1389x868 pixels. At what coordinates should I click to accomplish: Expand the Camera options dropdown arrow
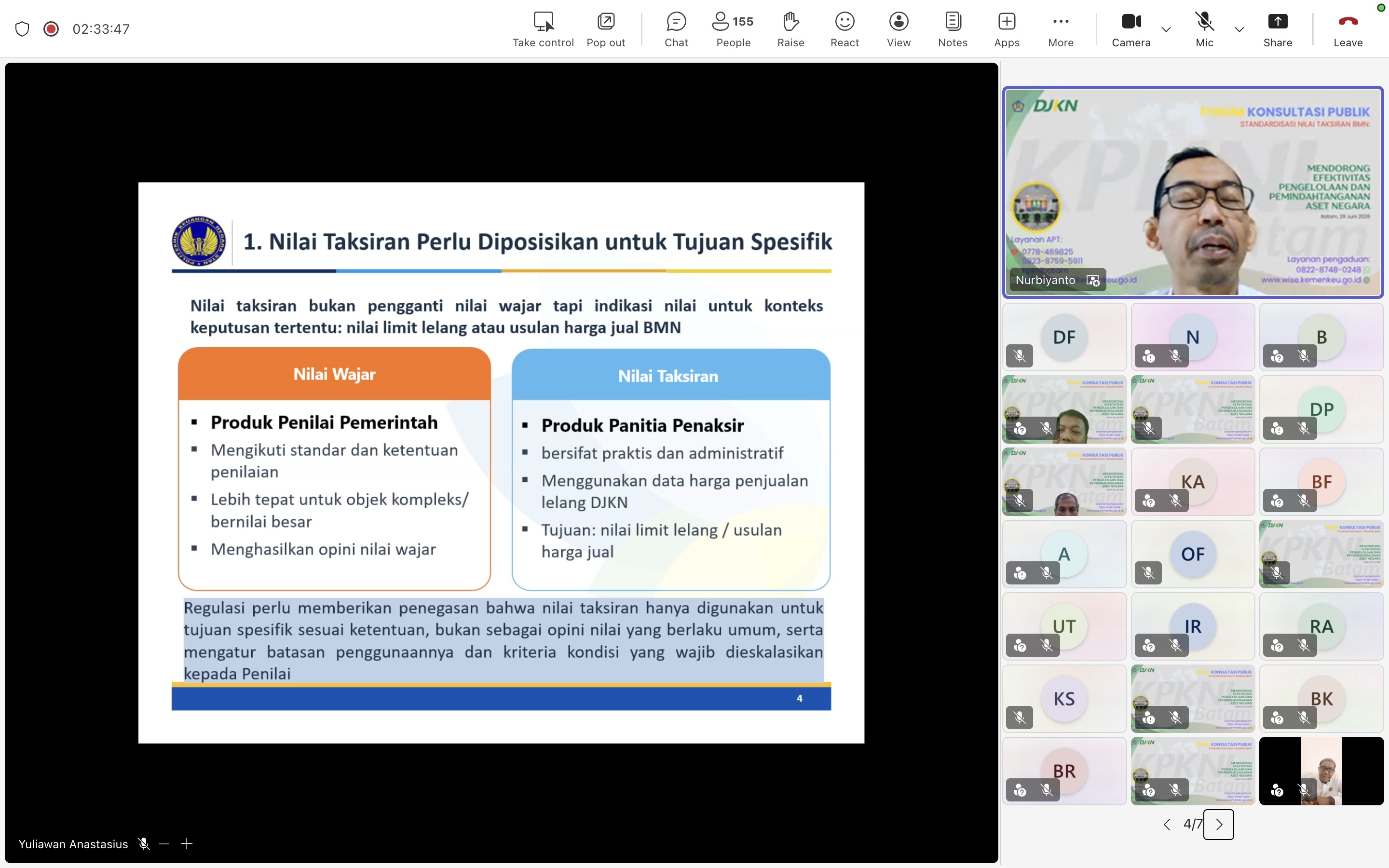(1166, 29)
